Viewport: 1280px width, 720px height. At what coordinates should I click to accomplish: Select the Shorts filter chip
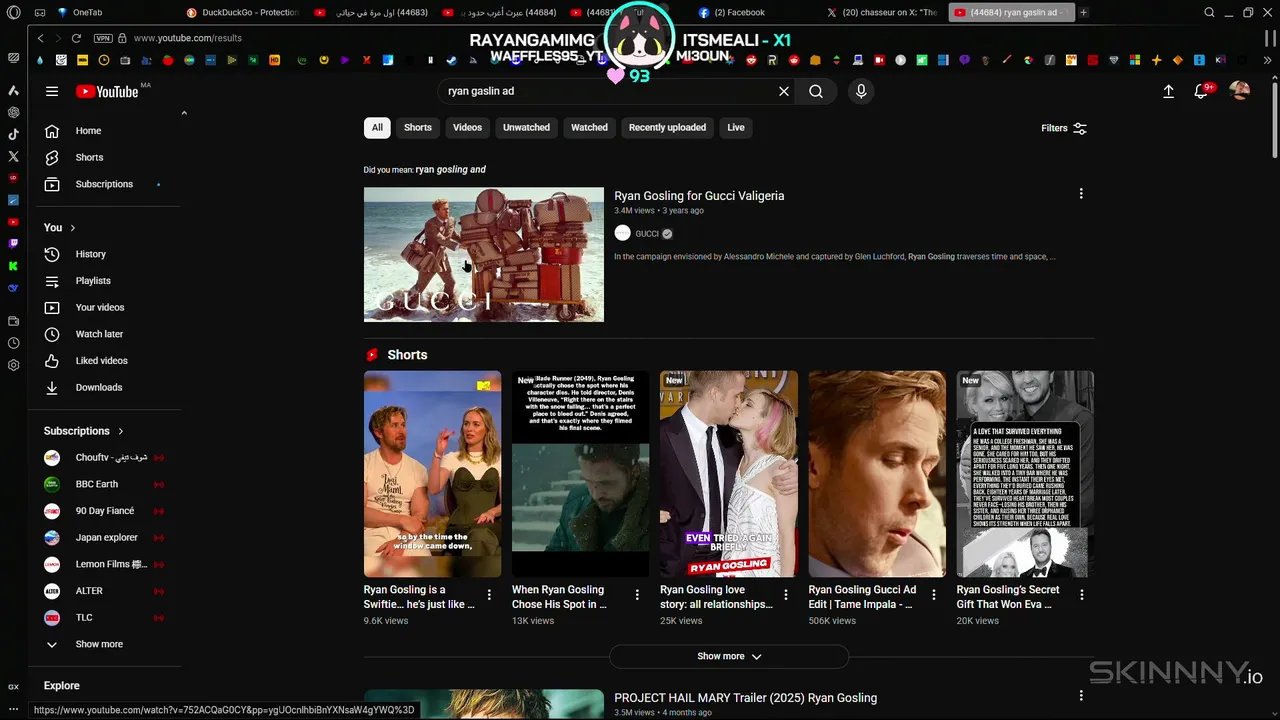418,128
